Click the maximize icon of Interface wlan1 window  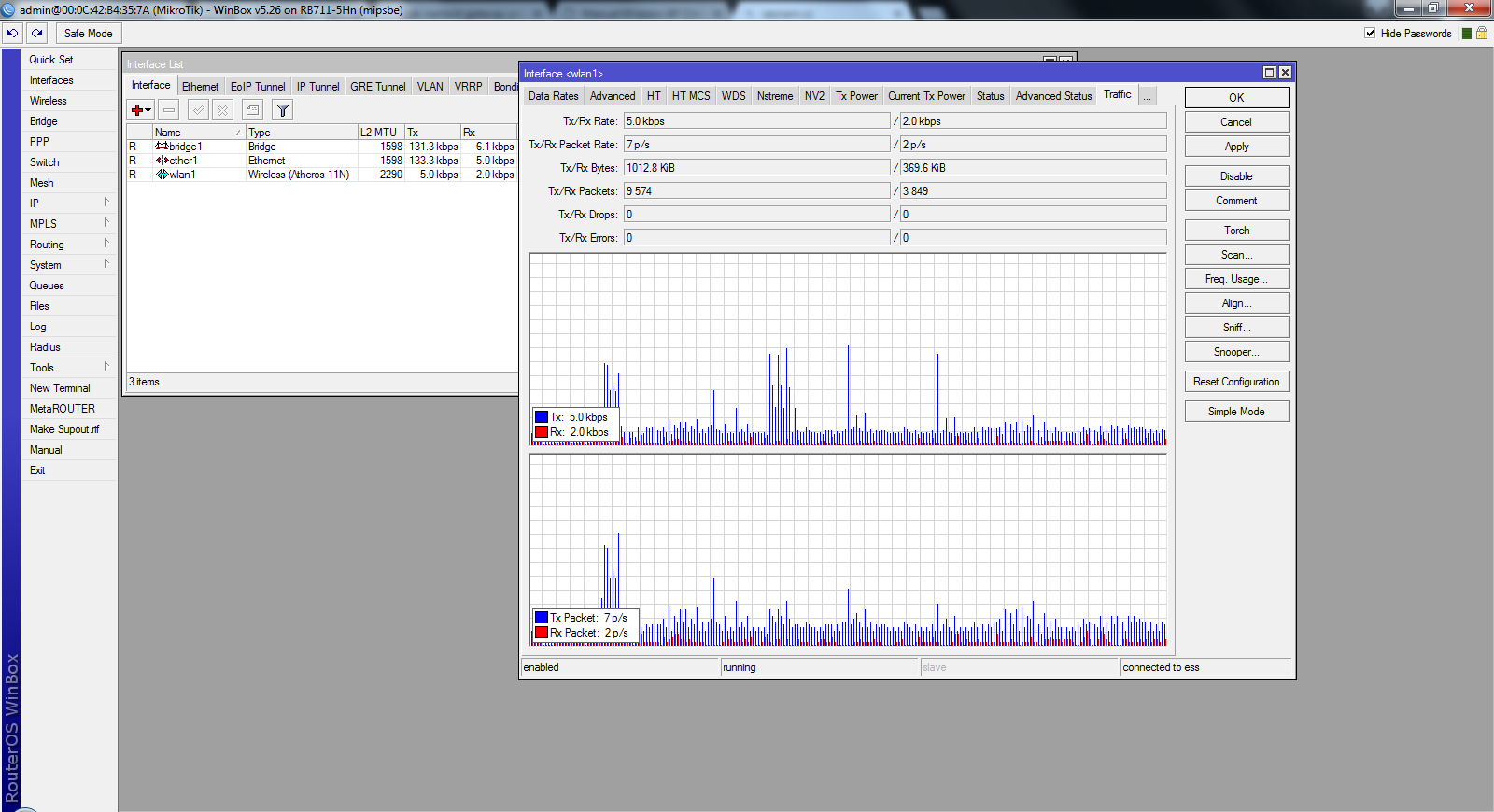1269,73
